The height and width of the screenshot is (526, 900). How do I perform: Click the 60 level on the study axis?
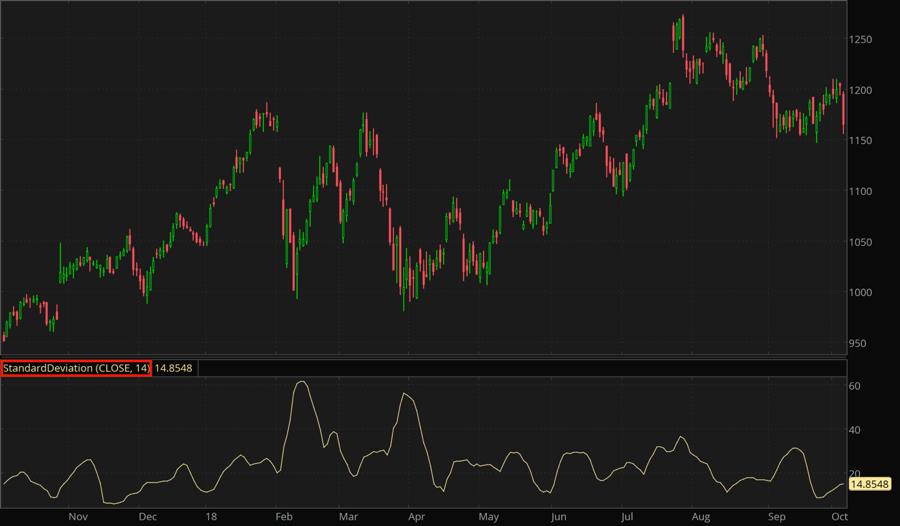pyautogui.click(x=856, y=386)
